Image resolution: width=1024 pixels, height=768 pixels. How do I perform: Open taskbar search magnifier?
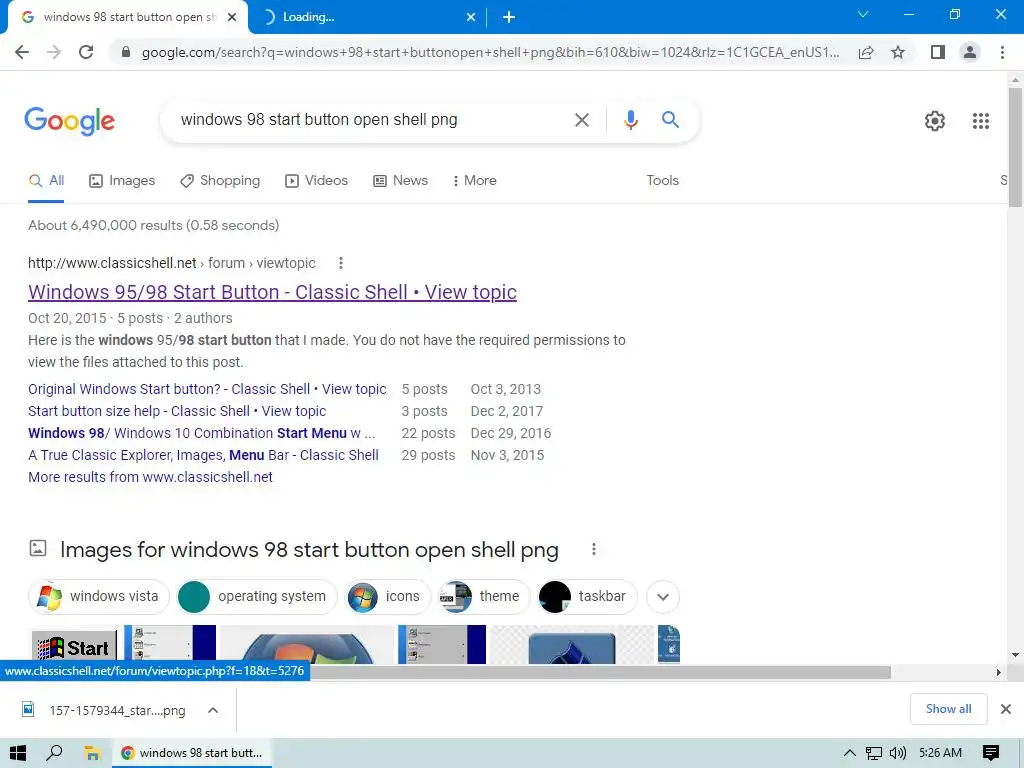[54, 753]
